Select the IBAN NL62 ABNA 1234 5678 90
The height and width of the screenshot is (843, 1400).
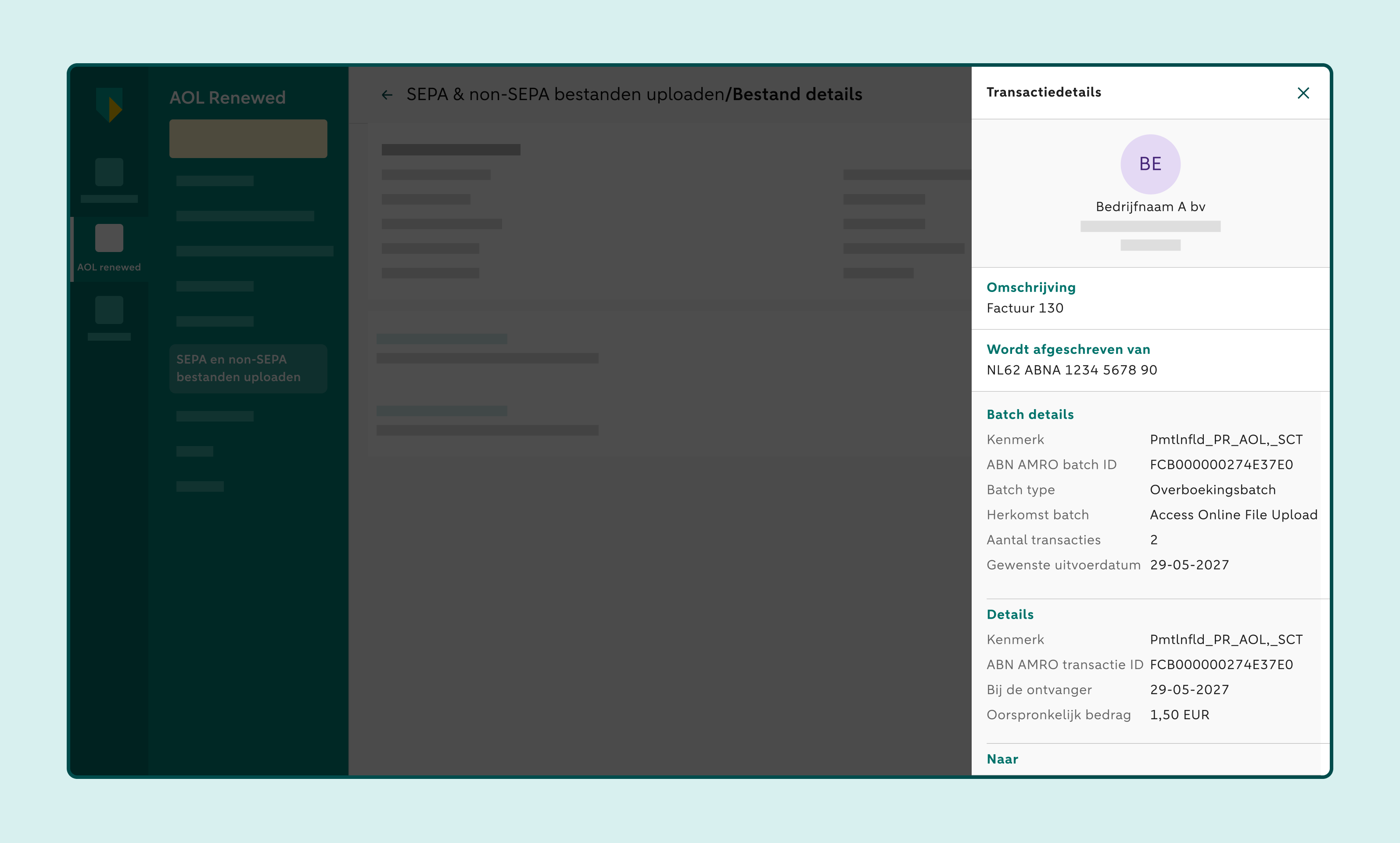click(x=1071, y=370)
